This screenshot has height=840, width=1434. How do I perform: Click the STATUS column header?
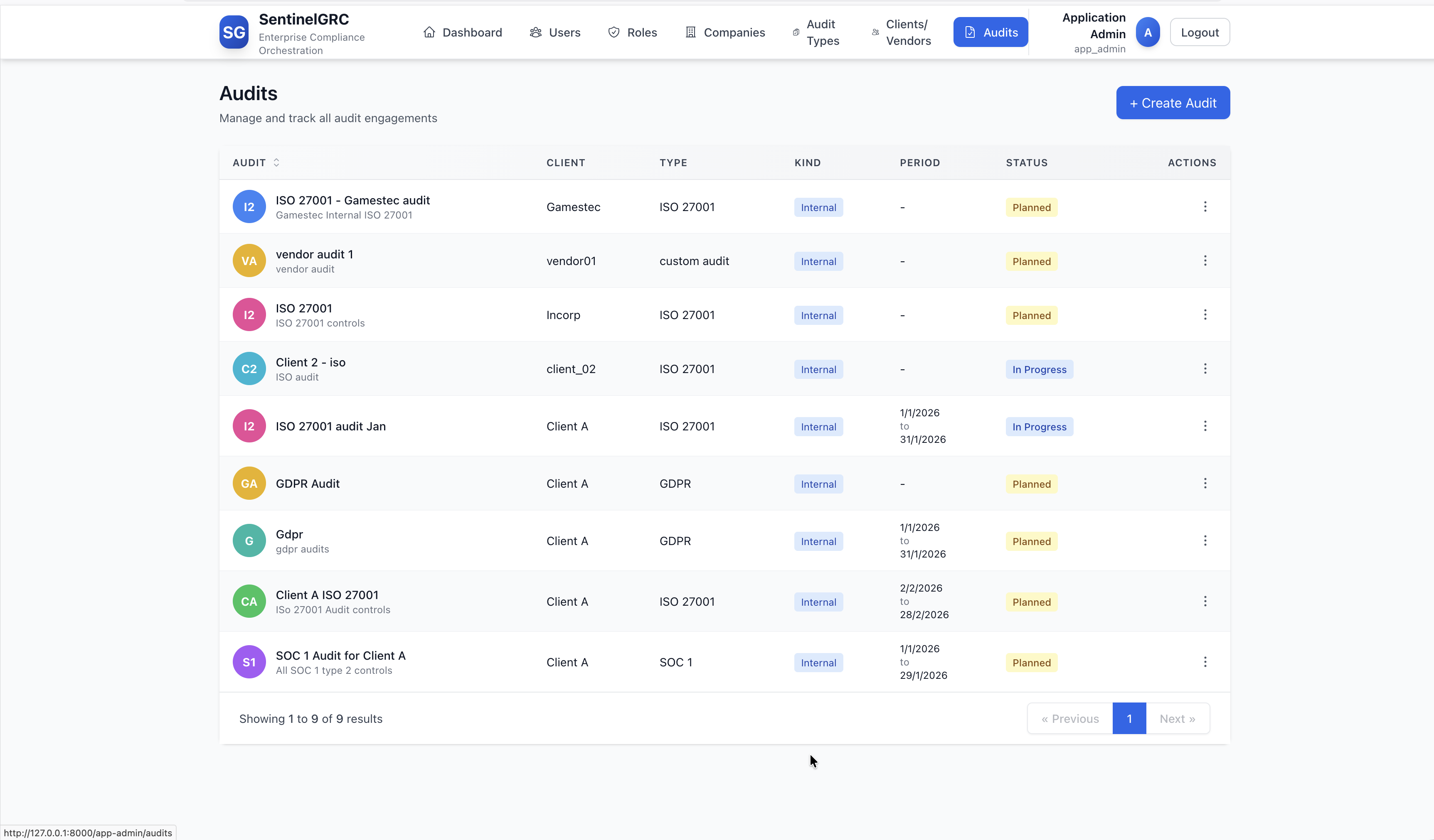tap(1027, 163)
